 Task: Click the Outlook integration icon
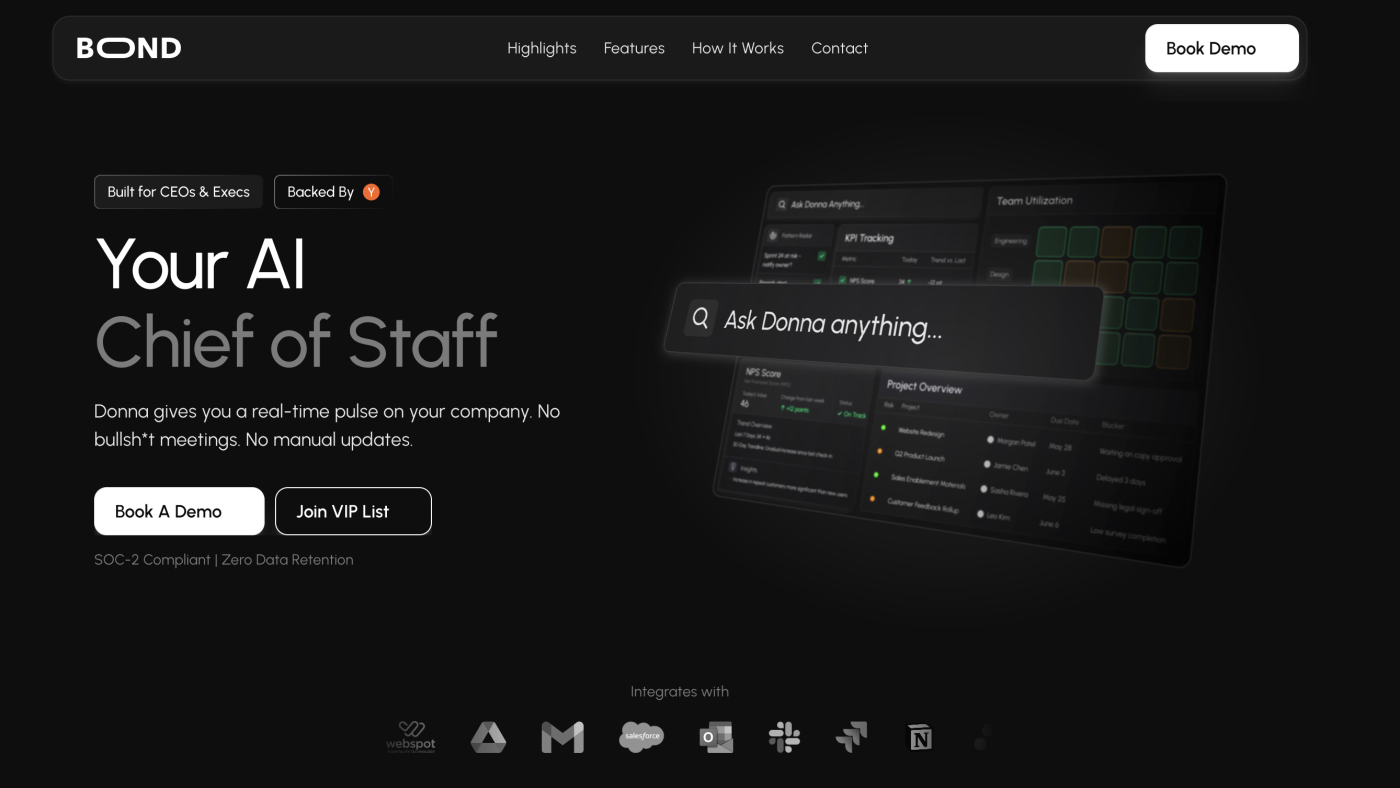point(716,738)
